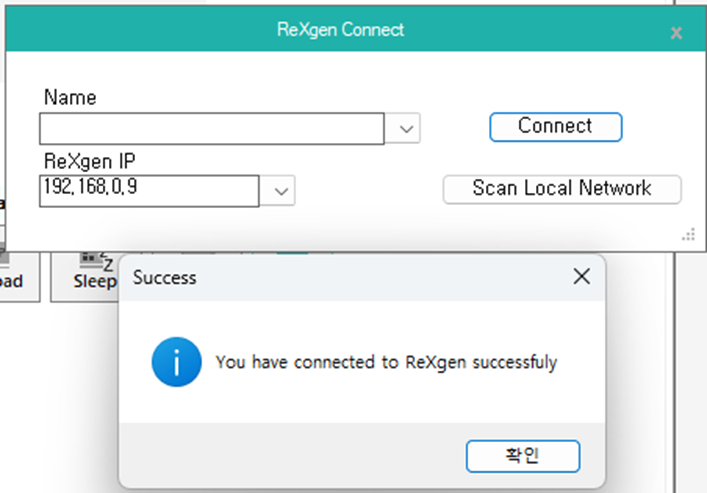Close the Success message dialog
The image size is (707, 493).
coord(582,276)
